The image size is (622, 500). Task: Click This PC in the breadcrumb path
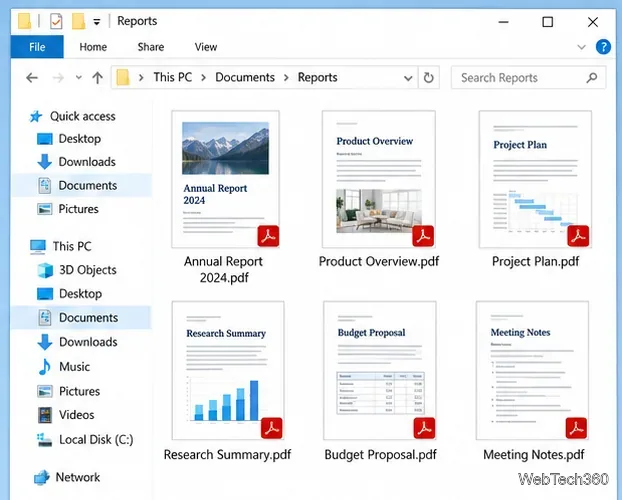coord(173,77)
